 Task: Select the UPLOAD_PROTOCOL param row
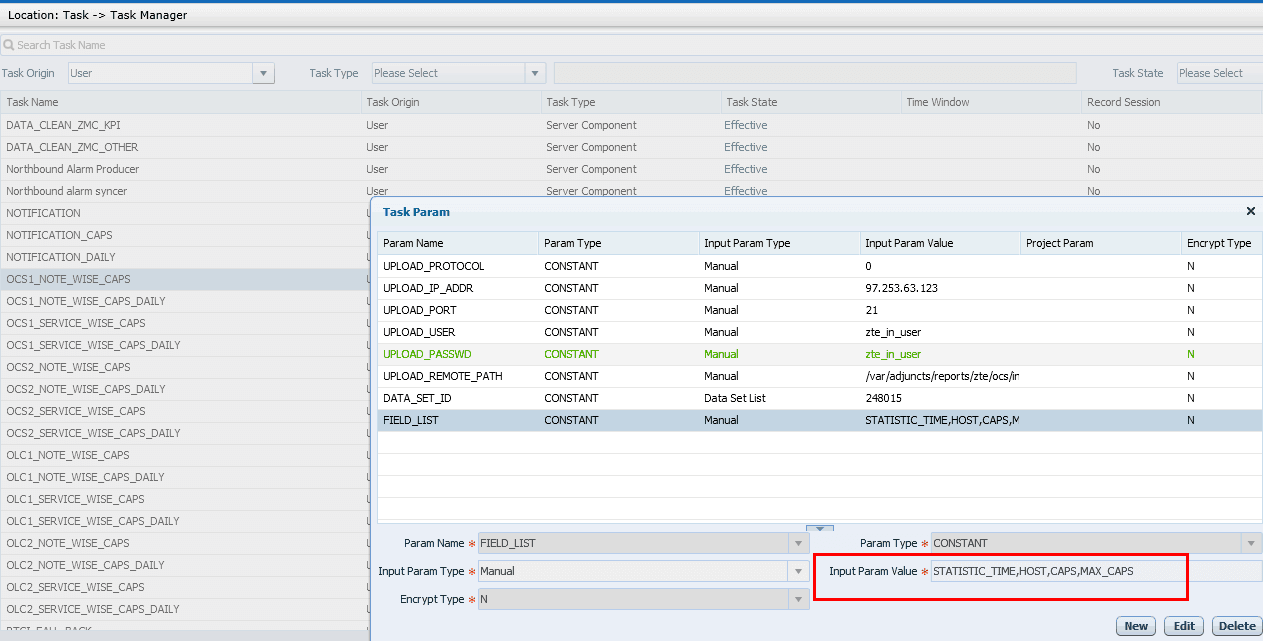coord(820,266)
